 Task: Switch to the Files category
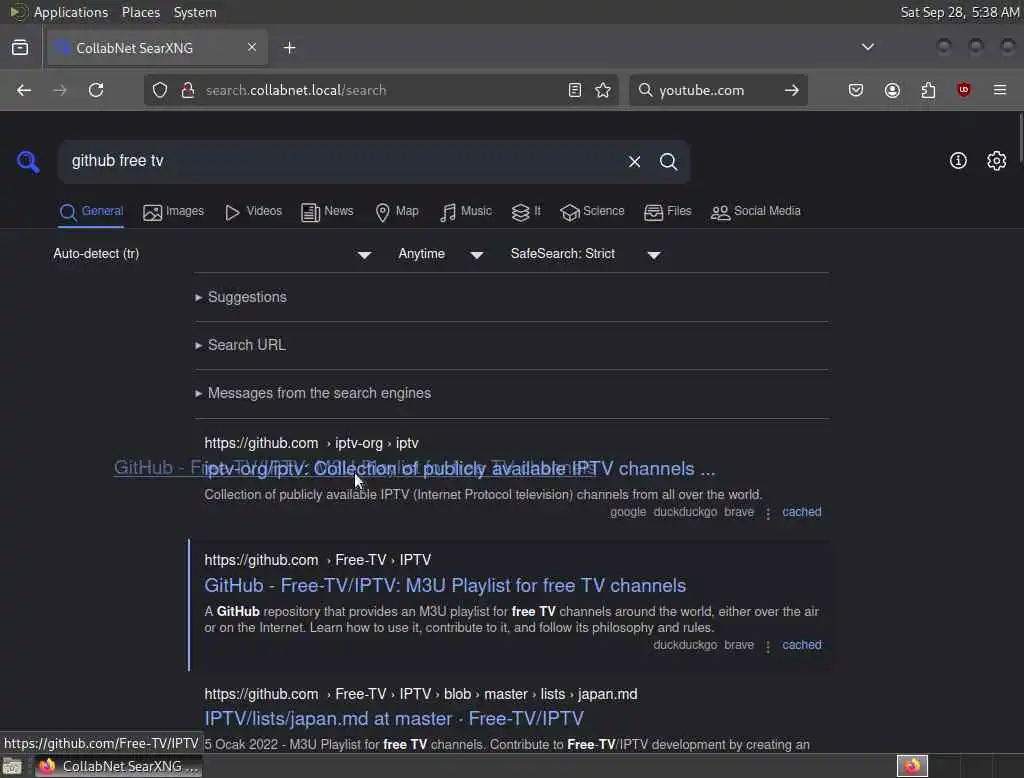667,212
